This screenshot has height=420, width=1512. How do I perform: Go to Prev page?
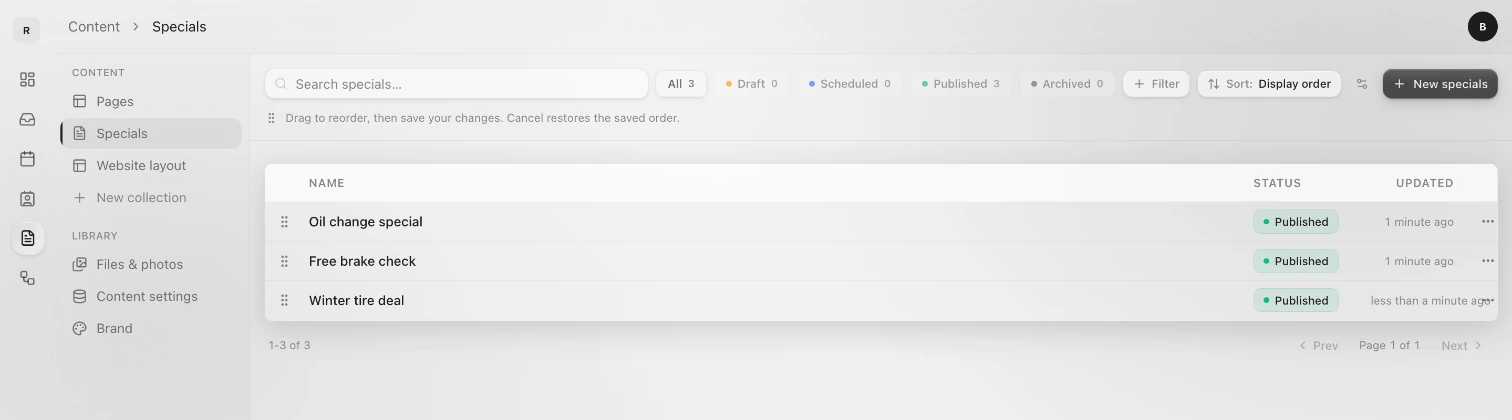coord(1318,345)
